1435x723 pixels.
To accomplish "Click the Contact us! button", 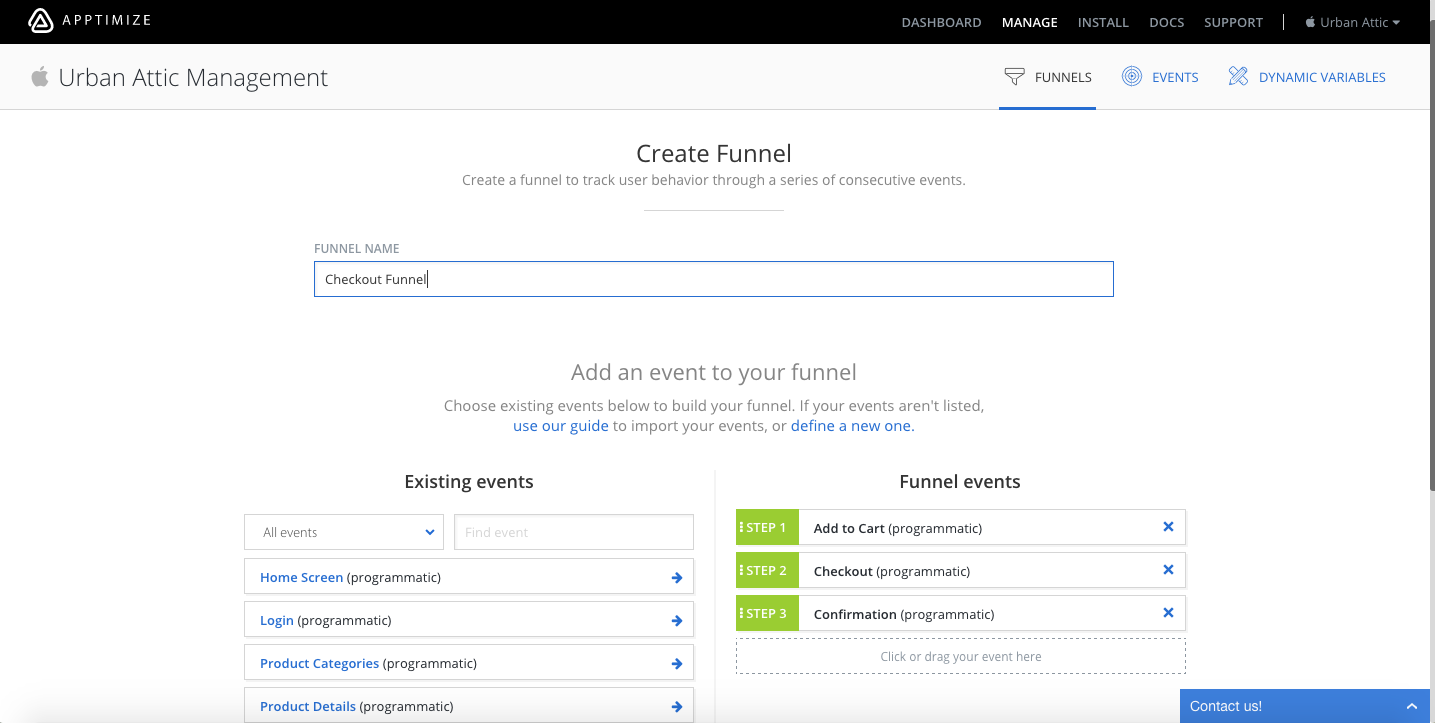I will (x=1307, y=706).
